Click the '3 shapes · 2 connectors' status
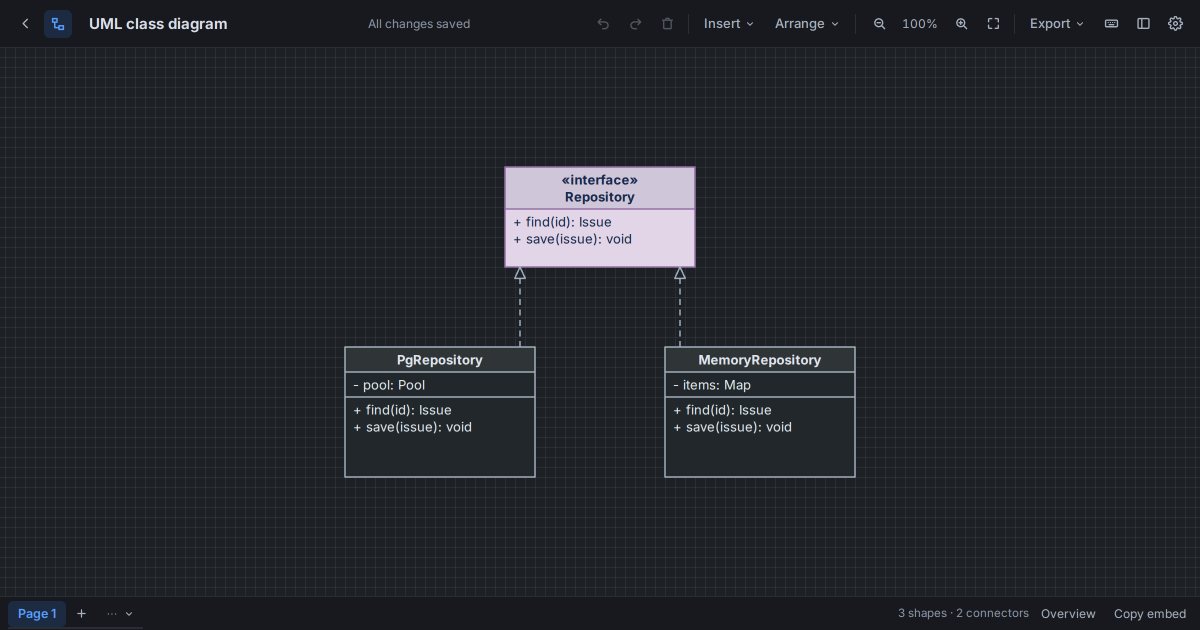This screenshot has width=1200, height=630. coord(963,613)
